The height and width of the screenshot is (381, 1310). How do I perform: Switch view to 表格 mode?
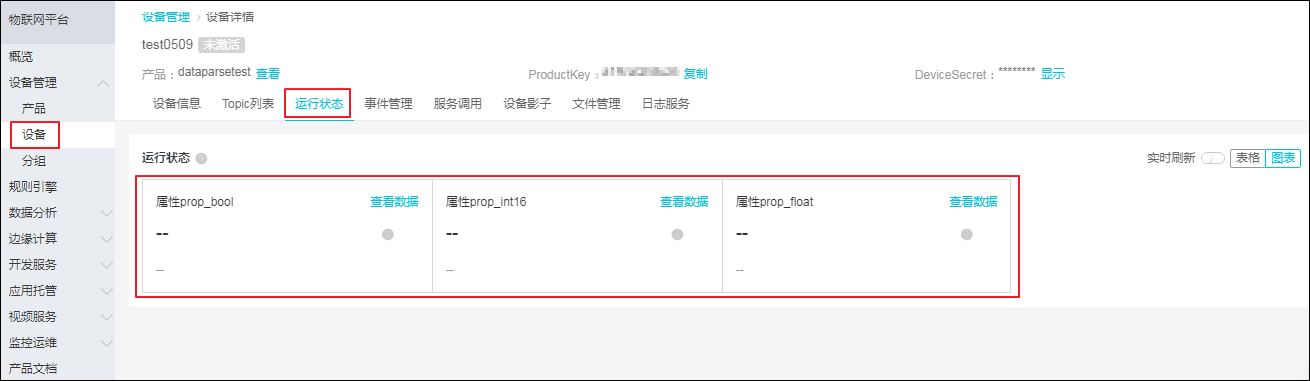(1247, 158)
